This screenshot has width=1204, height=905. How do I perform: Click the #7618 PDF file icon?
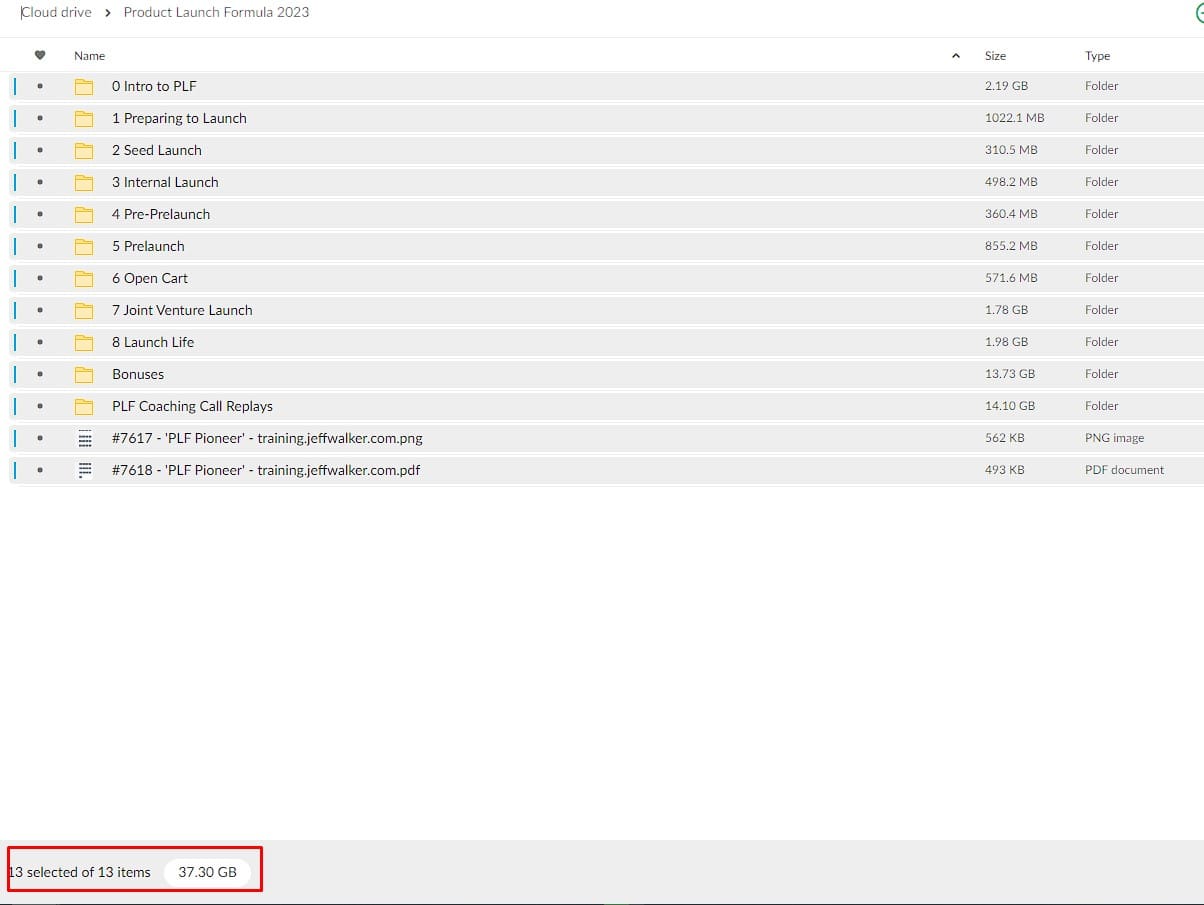[x=85, y=470]
